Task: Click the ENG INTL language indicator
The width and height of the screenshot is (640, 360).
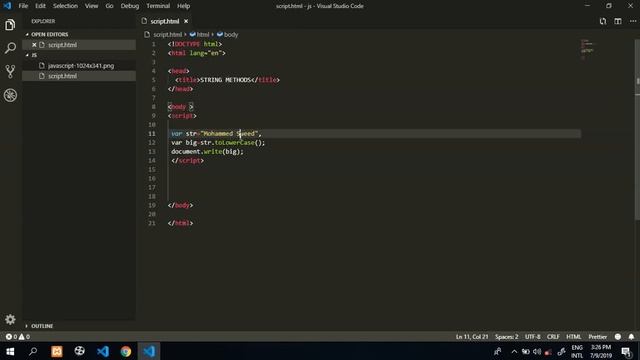Action: (x=577, y=351)
